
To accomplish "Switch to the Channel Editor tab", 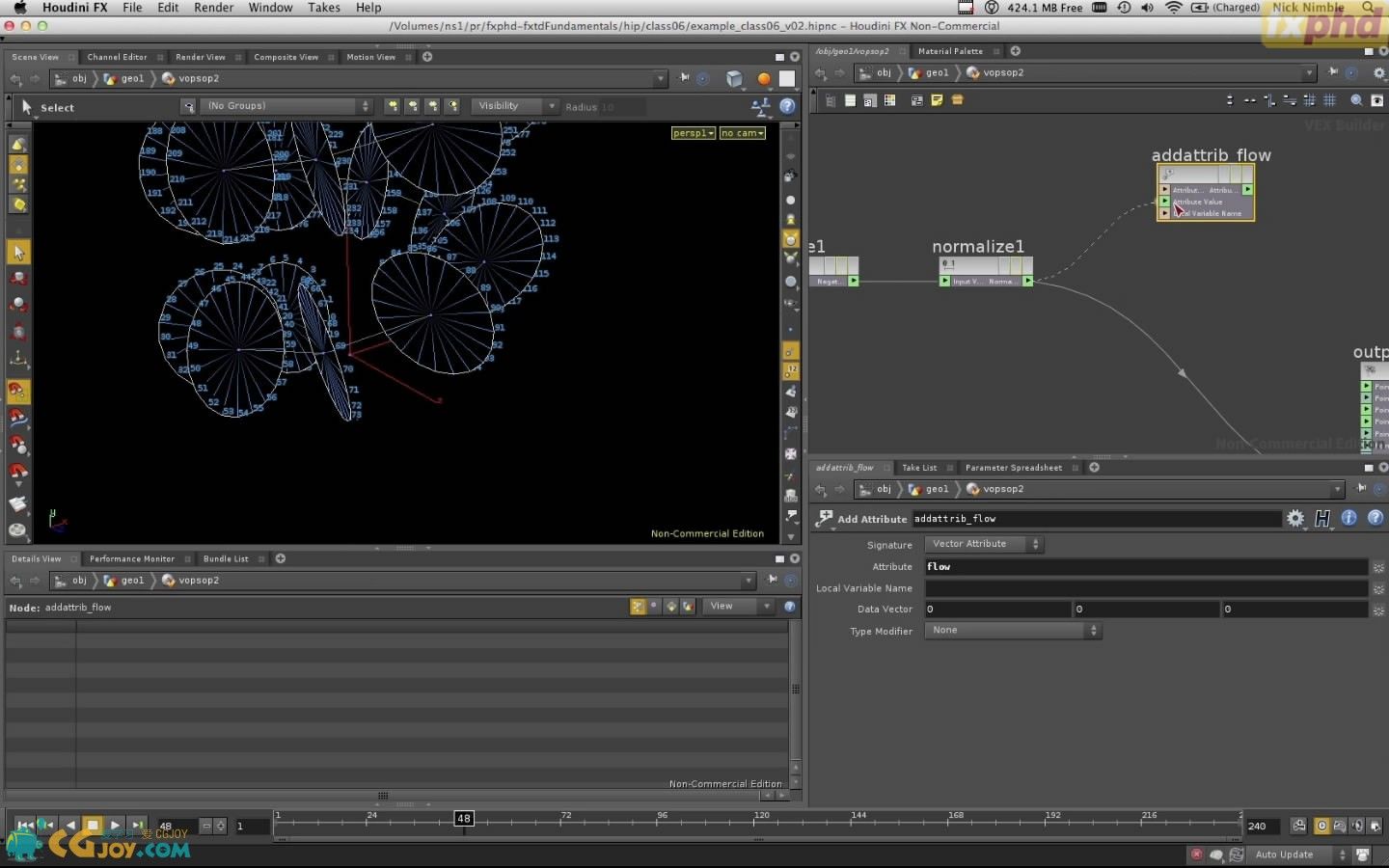I will tap(117, 57).
